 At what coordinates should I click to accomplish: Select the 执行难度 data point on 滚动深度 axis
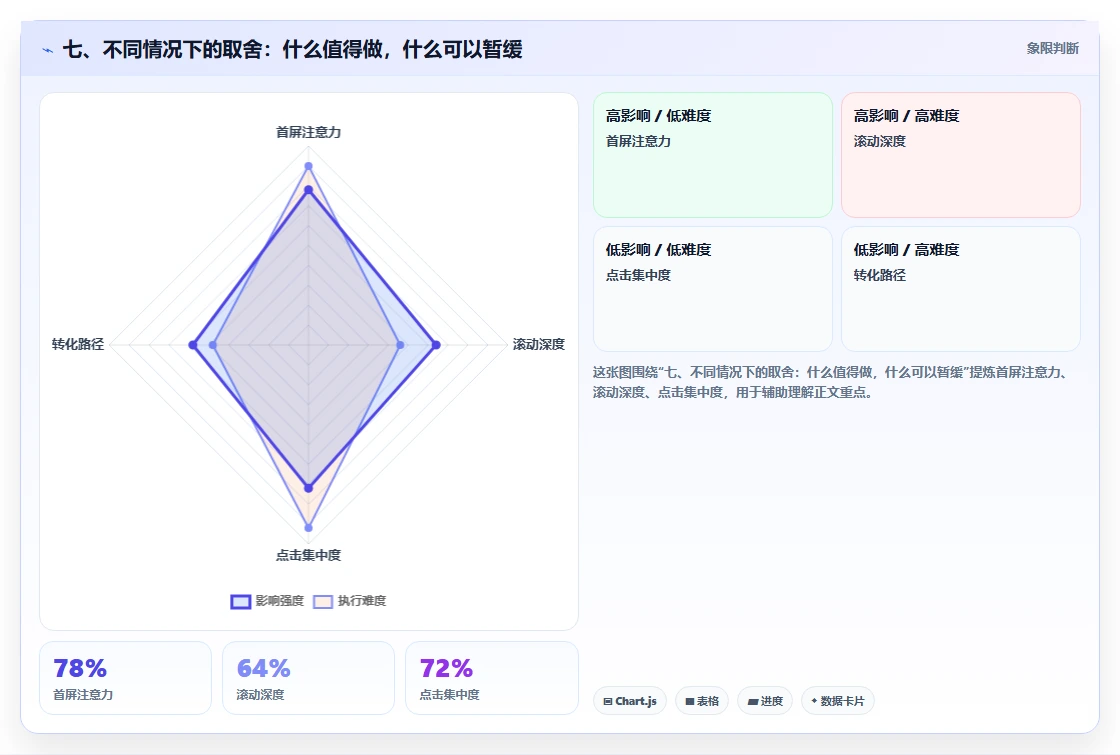400,345
